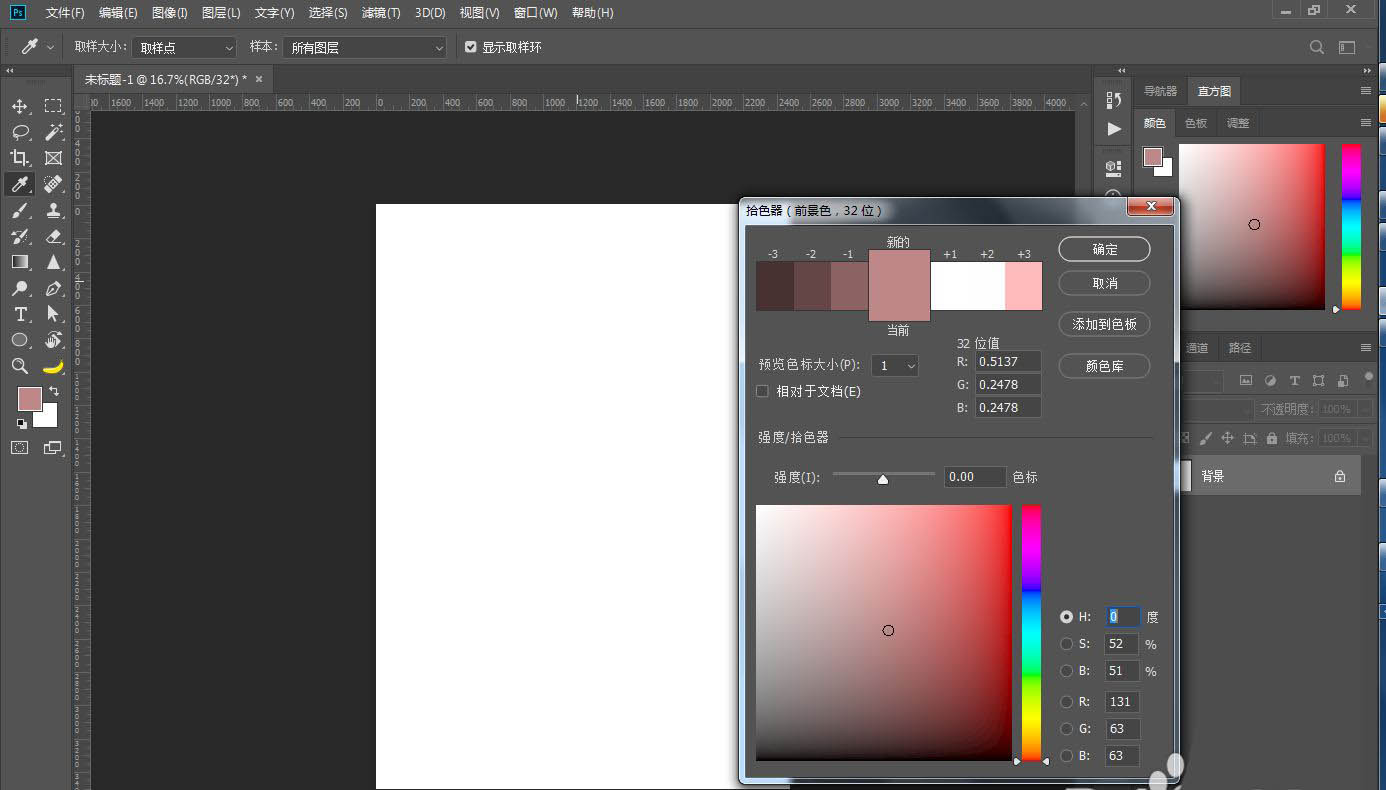1386x790 pixels.
Task: Reset to default black and white colors
Action: (x=22, y=423)
